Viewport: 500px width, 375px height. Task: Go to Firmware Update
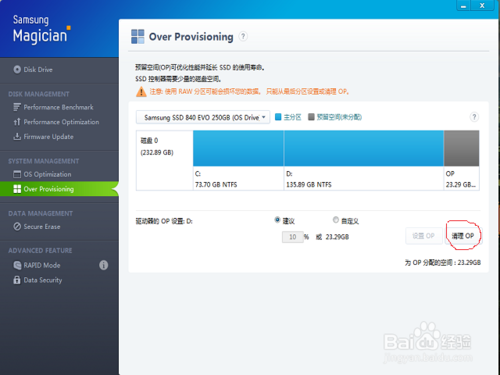tap(49, 137)
